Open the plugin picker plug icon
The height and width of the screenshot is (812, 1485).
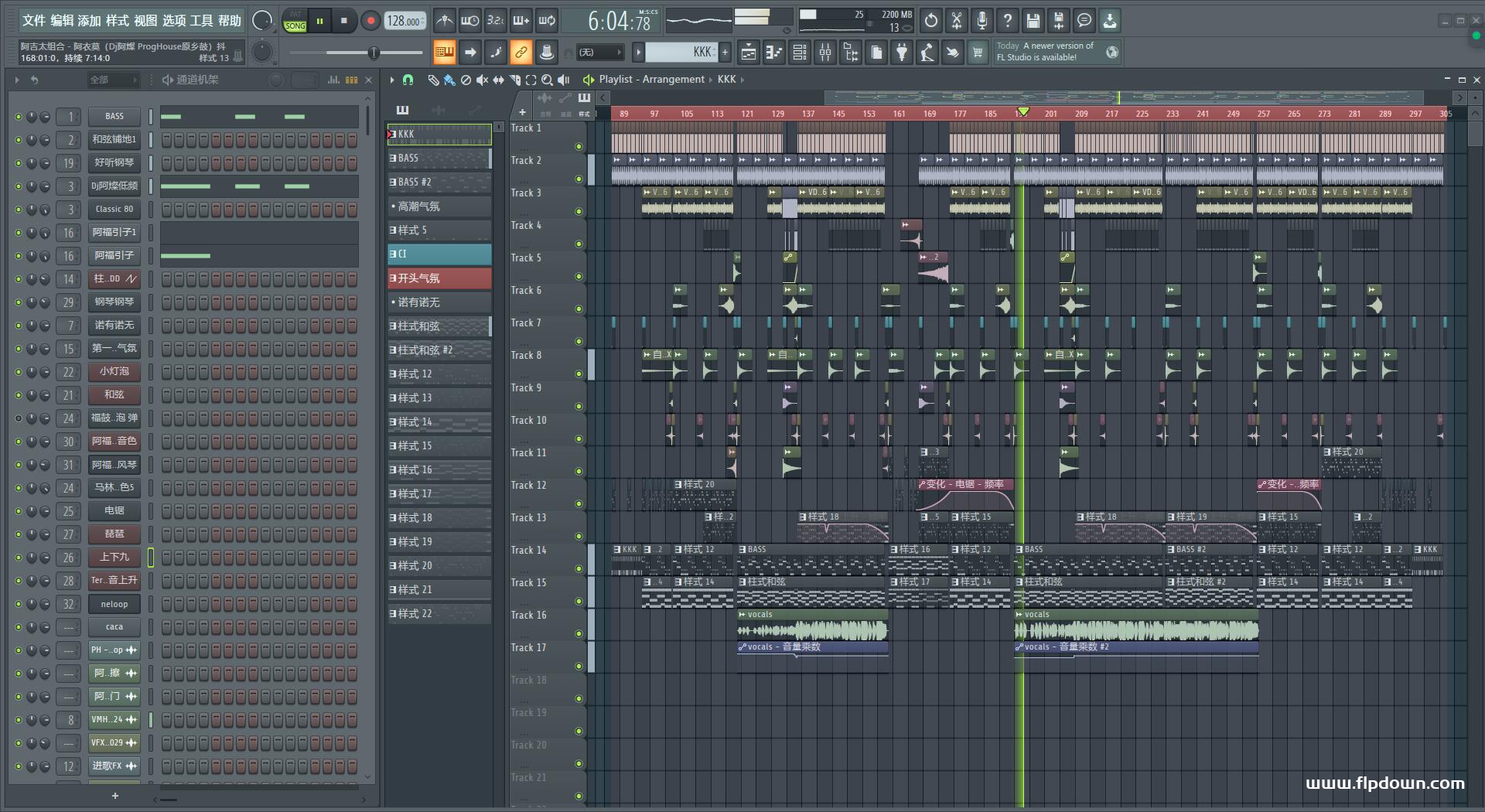point(902,53)
